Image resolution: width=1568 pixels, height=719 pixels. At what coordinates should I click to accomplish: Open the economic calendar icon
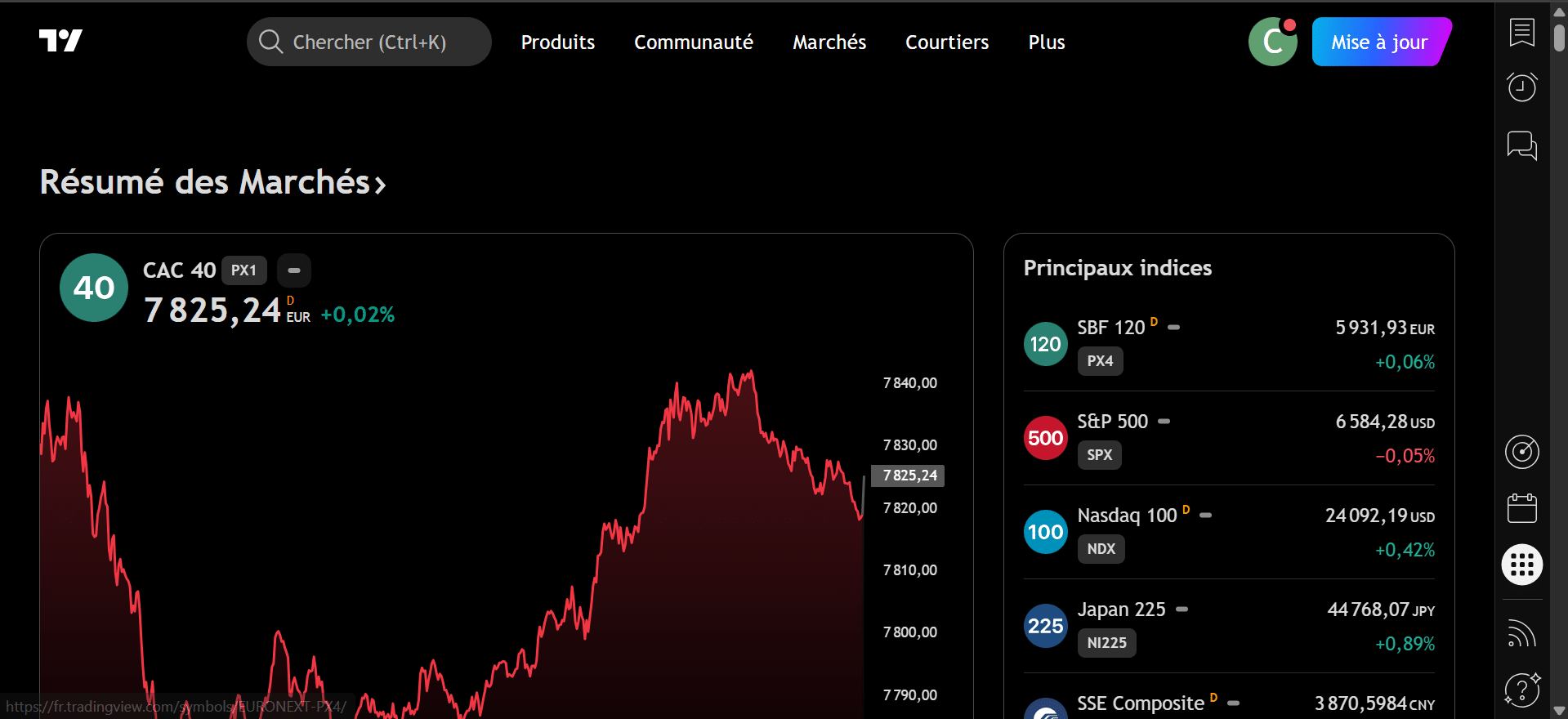coord(1521,508)
